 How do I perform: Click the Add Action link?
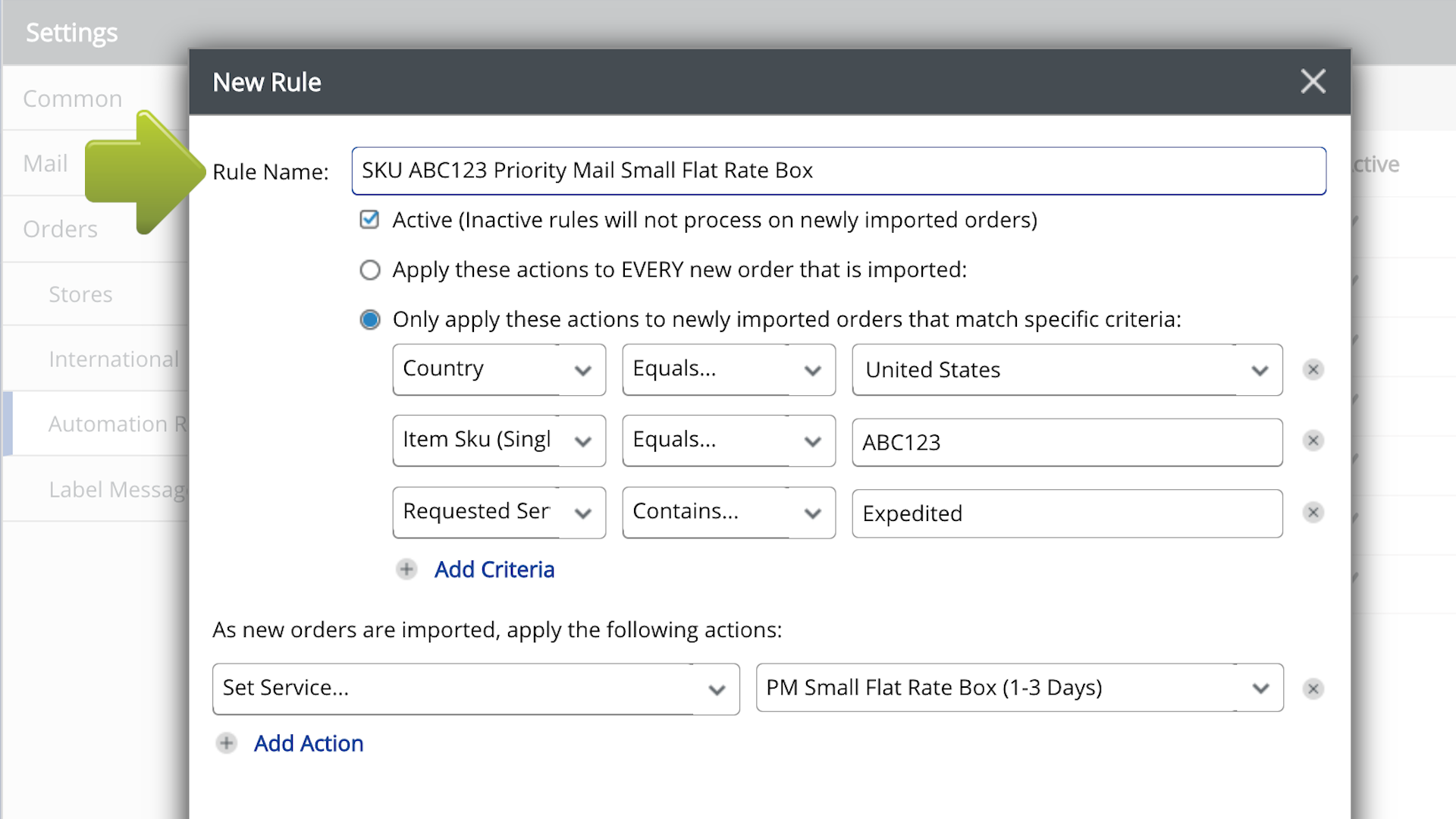(309, 743)
